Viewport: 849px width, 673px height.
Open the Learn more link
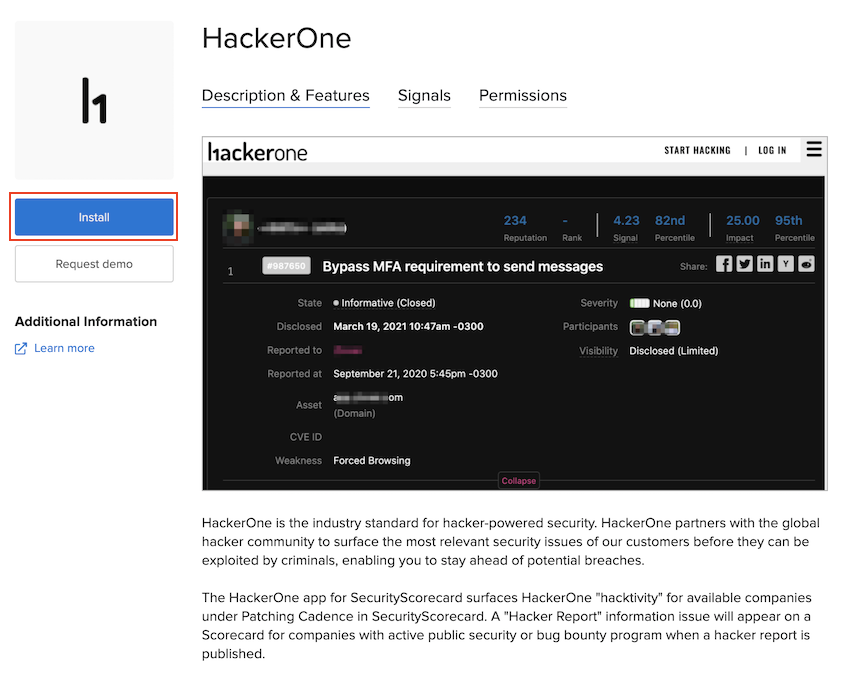point(64,348)
